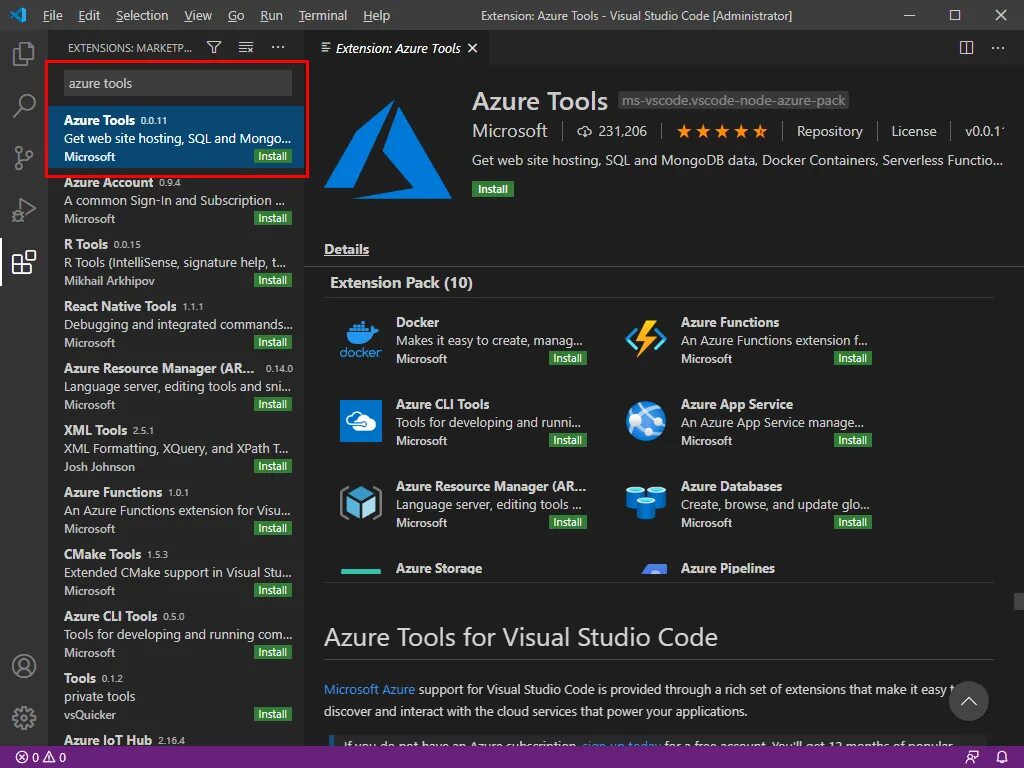Select the Extensions view icon
This screenshot has height=768, width=1024.
(x=24, y=262)
